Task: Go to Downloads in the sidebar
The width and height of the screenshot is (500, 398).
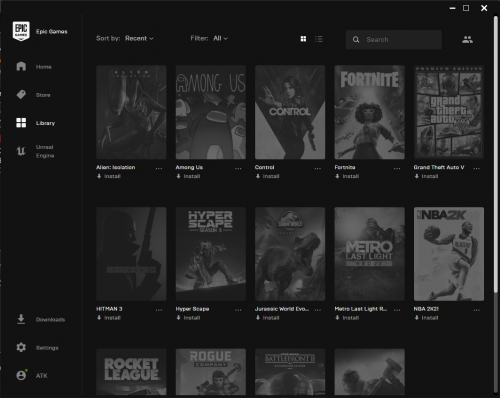Action: [50, 319]
